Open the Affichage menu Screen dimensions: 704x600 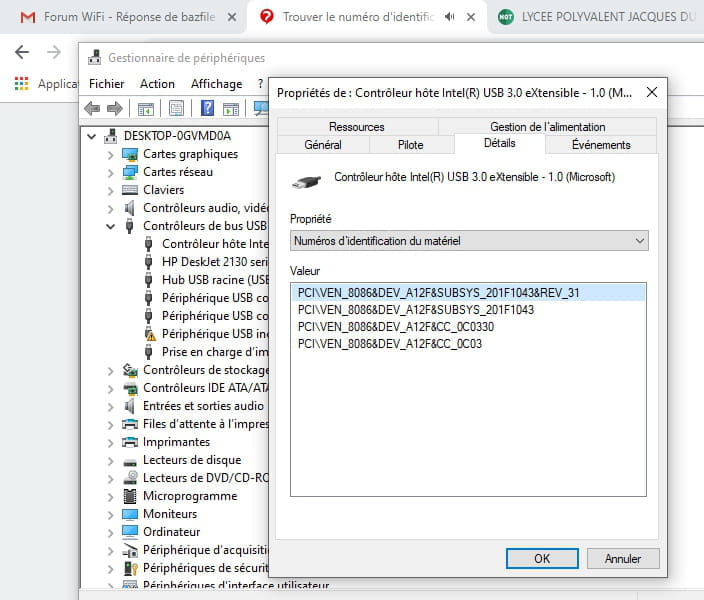216,84
